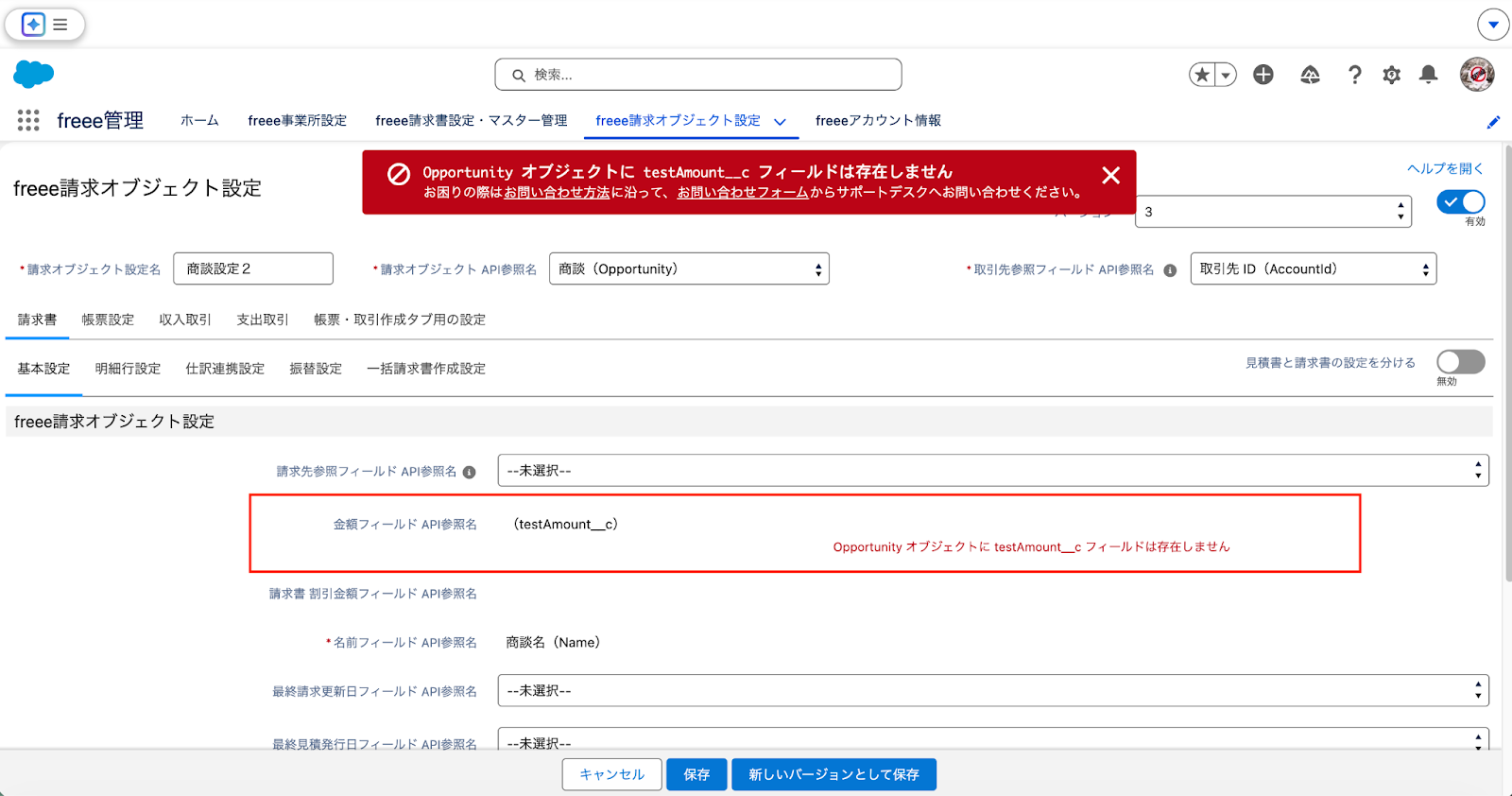Open the version number 3 dropdown
The width and height of the screenshot is (1512, 796).
tap(1273, 212)
